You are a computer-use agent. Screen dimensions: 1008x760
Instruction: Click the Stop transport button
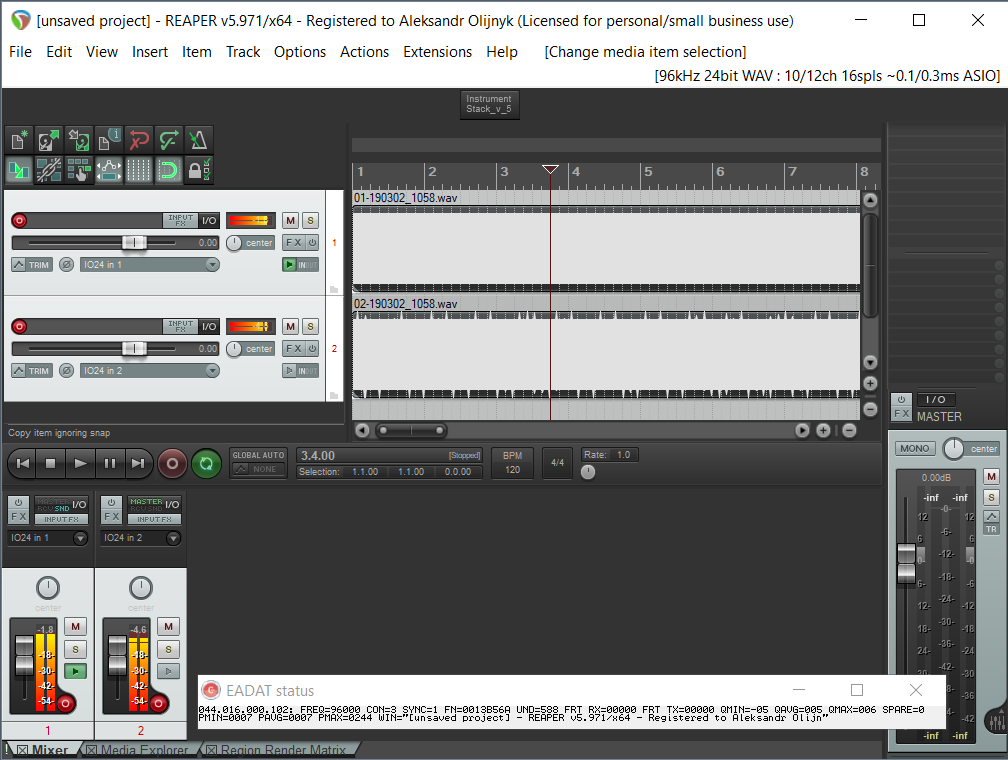tap(50, 463)
